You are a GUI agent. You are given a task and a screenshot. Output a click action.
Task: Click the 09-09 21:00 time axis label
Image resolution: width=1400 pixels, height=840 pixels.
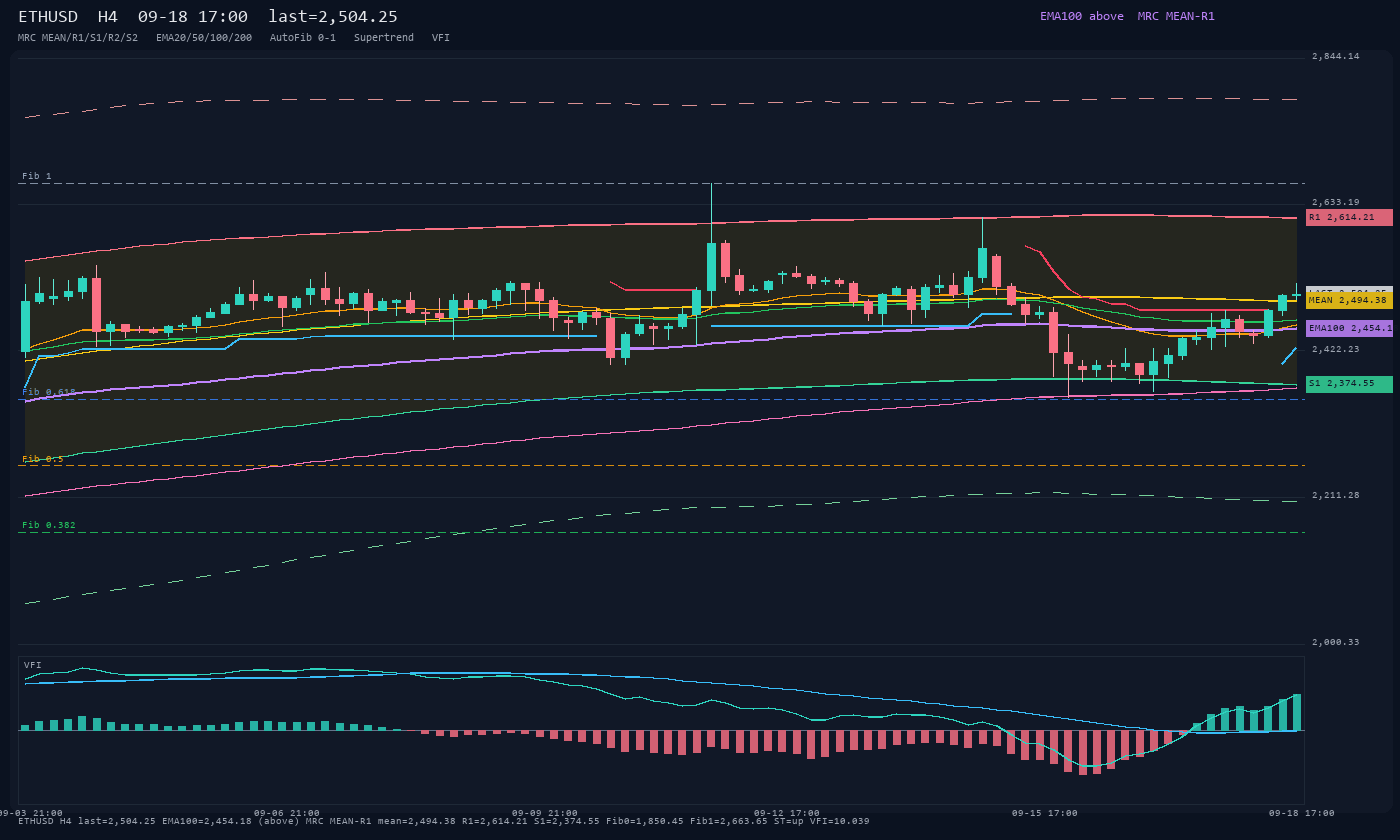click(545, 813)
